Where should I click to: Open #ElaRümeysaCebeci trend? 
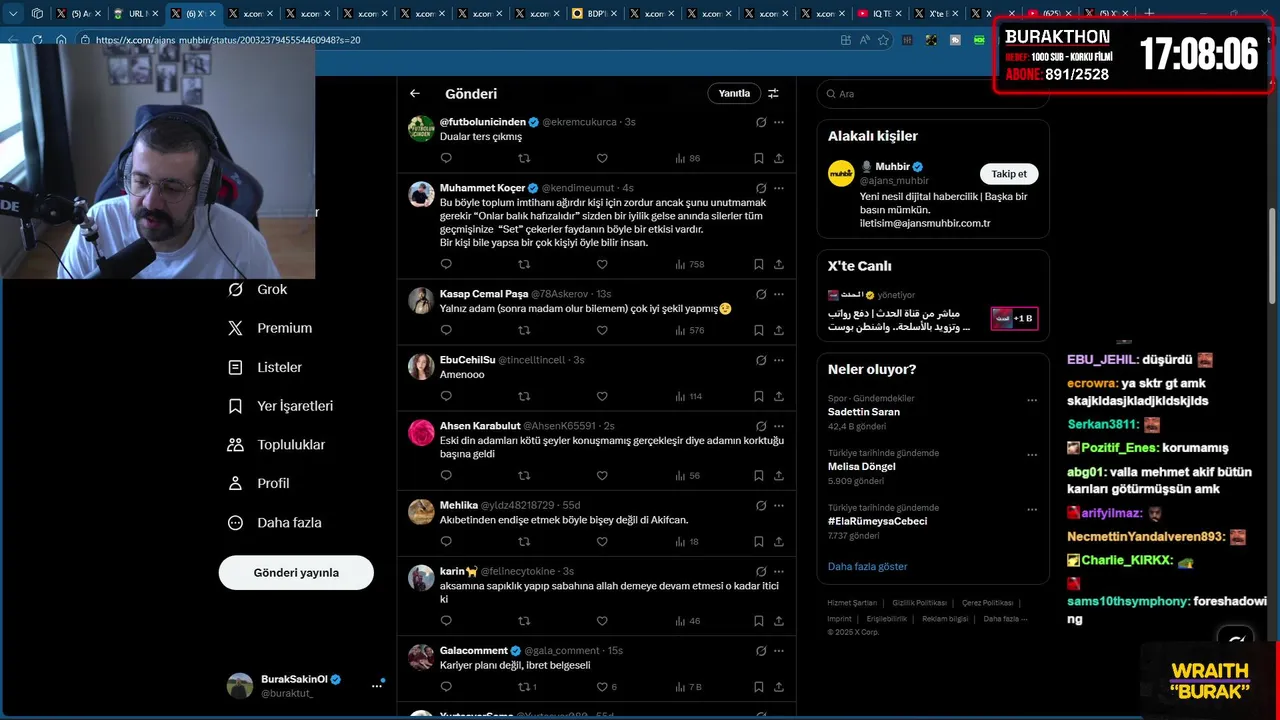877,521
